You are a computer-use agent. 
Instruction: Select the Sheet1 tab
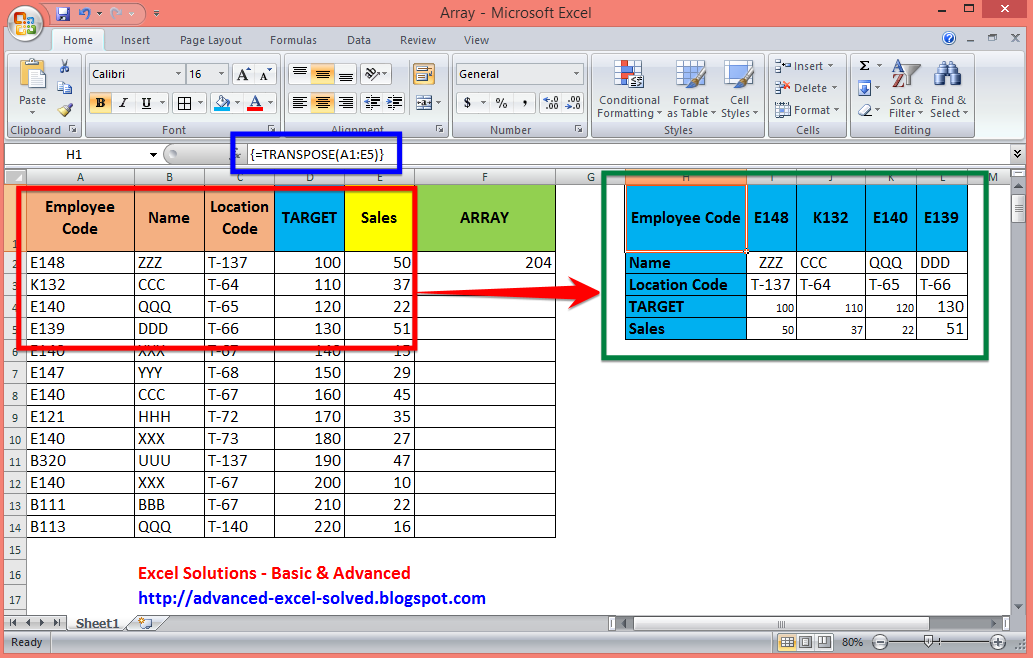[96, 622]
